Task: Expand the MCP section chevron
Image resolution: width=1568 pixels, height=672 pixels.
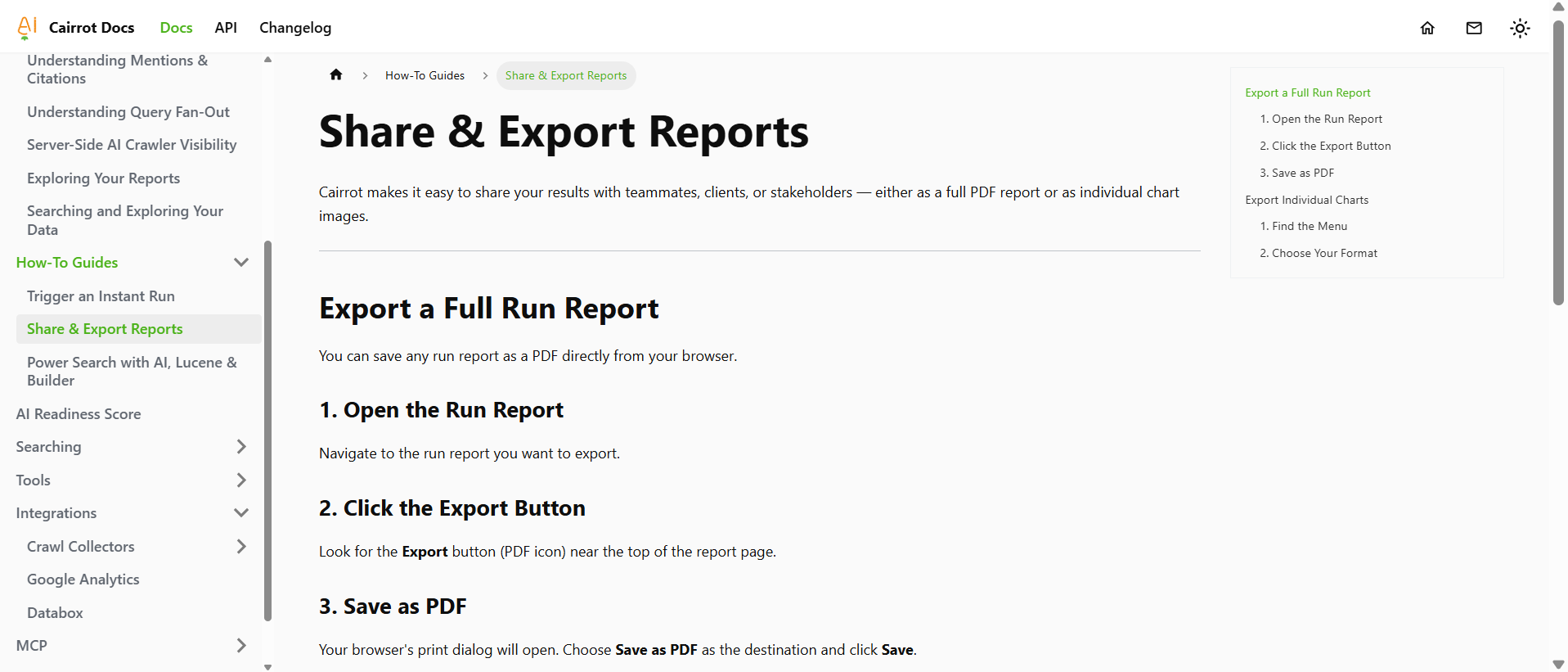Action: (x=241, y=646)
